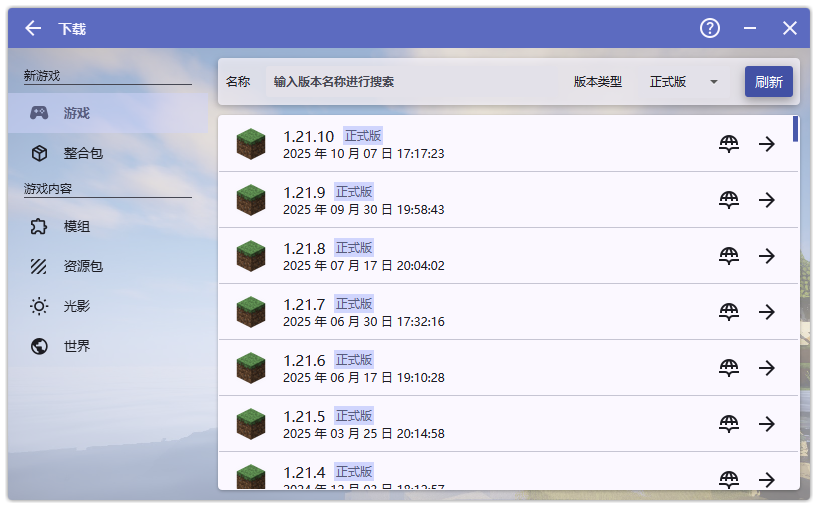Open wiki globe icon for 1.21.8
Screen dimensions: 818x508
[x=729, y=256]
